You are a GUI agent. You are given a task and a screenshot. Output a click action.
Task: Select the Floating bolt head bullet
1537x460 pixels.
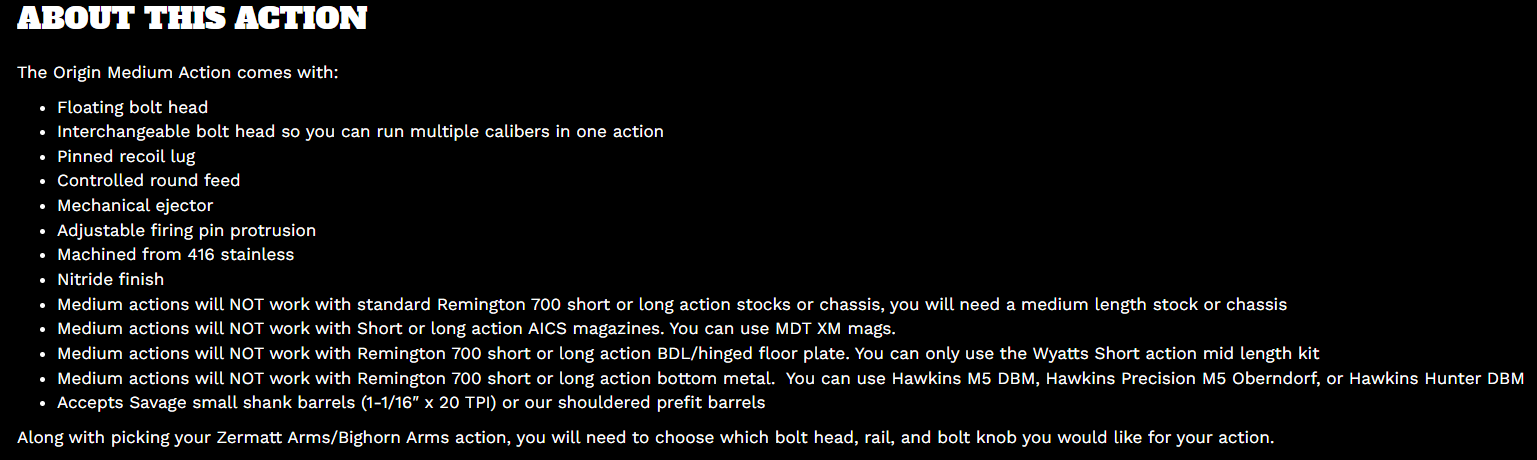coord(132,107)
